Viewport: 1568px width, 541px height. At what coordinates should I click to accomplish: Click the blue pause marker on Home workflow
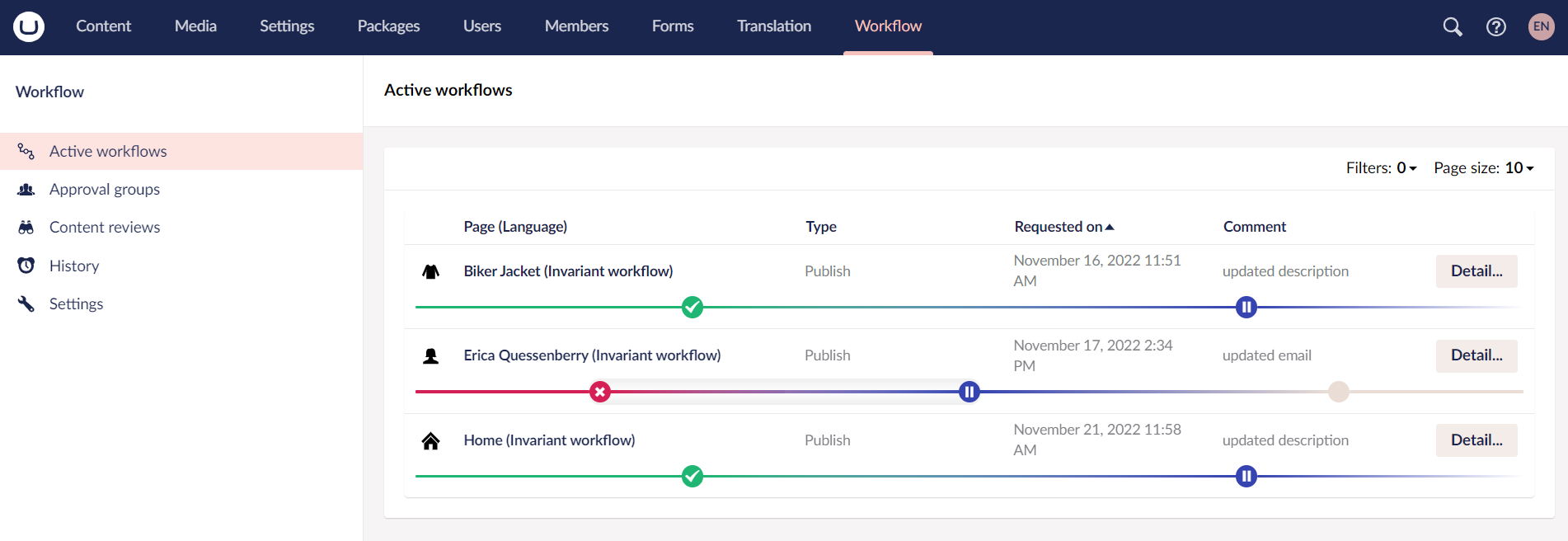[1246, 476]
